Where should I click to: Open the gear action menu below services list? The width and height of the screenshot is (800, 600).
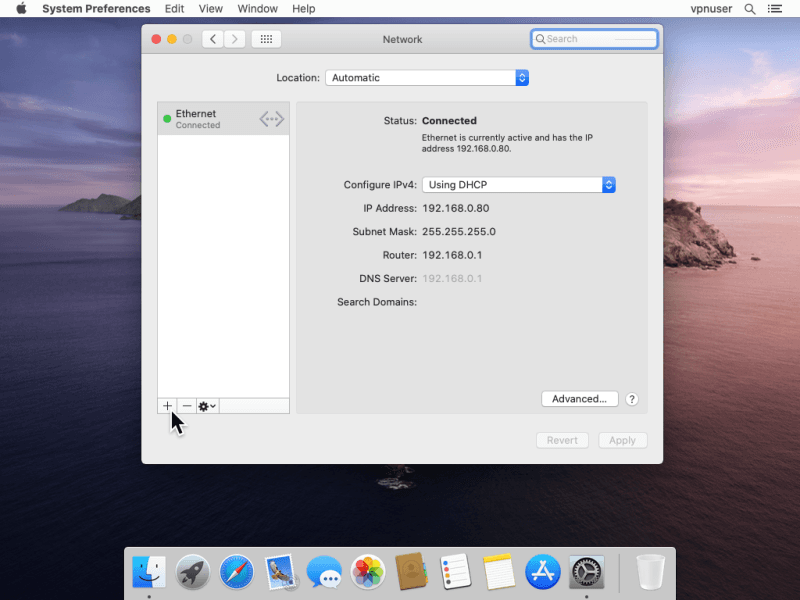point(207,406)
